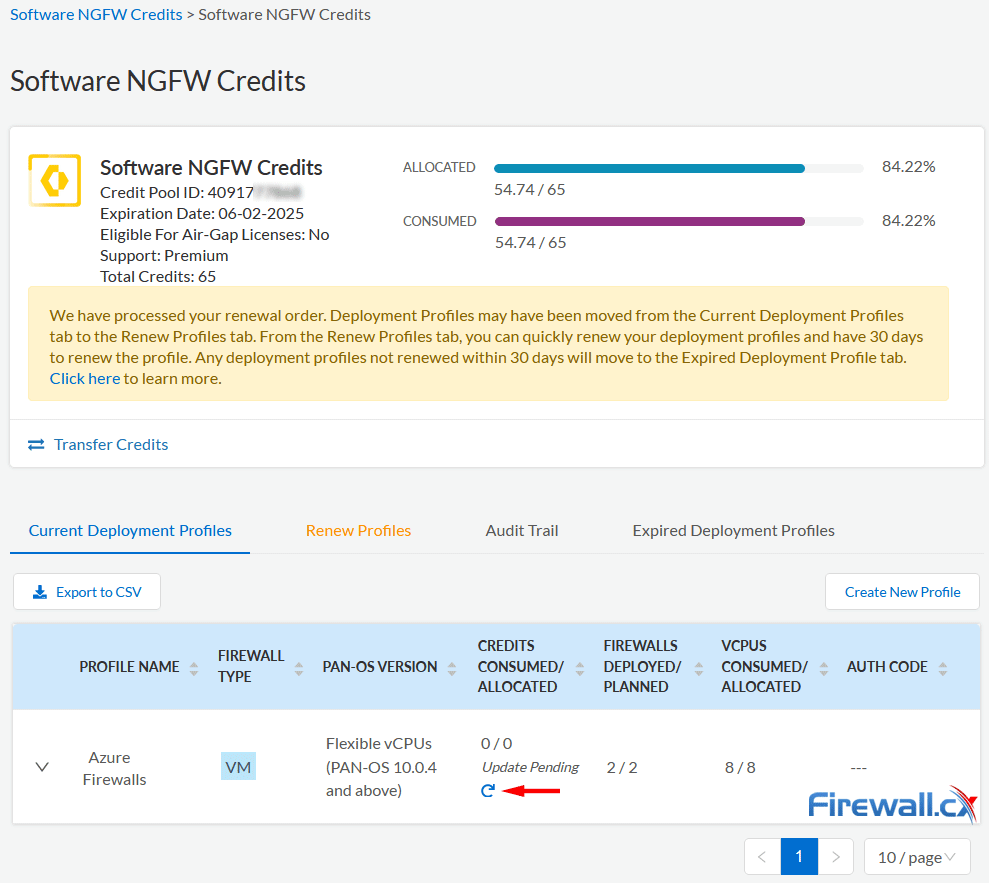Sort by Firewall Type column arrows
Viewport: 989px width, 883px height.
(x=299, y=669)
